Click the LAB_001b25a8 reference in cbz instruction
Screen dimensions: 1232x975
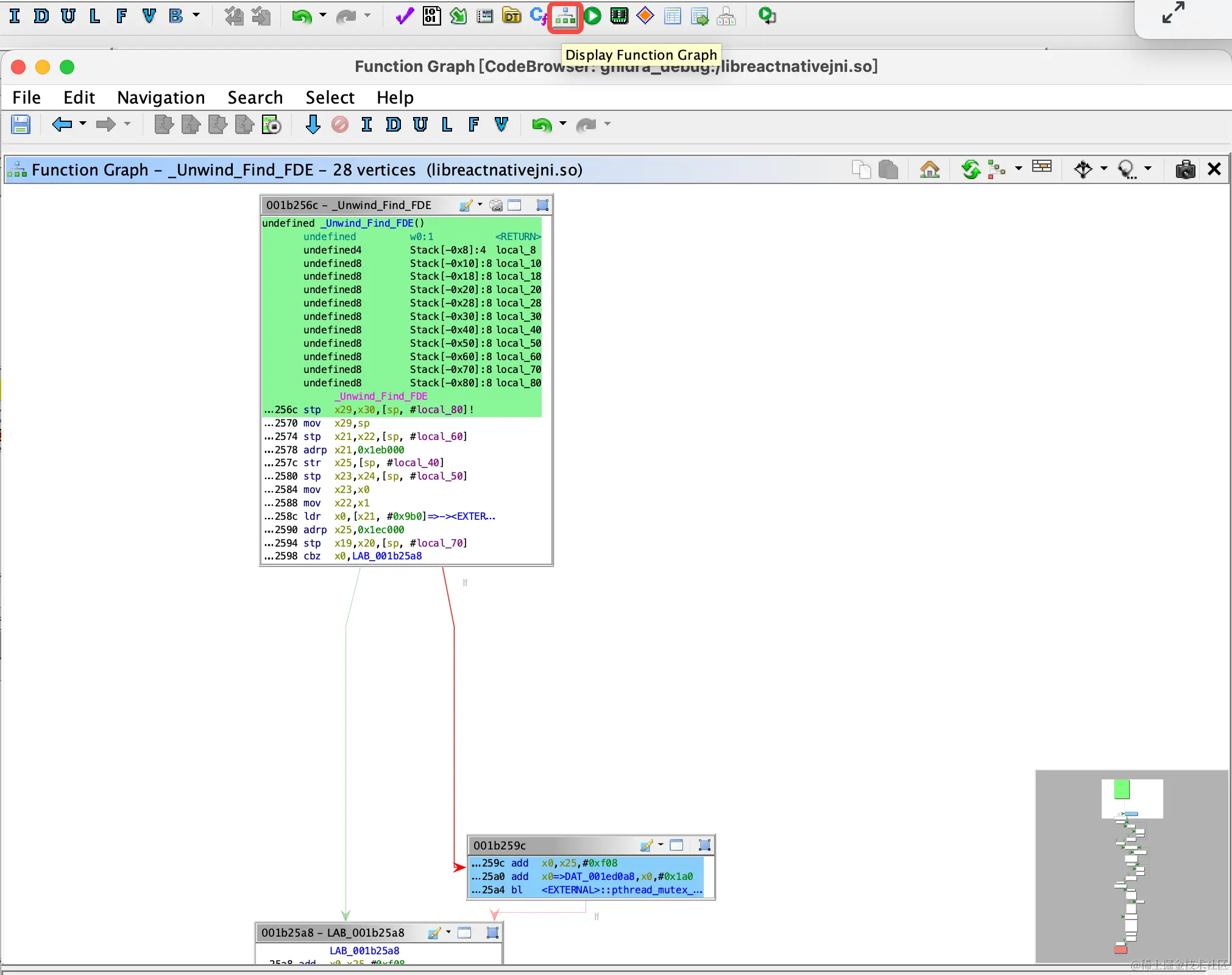click(387, 556)
